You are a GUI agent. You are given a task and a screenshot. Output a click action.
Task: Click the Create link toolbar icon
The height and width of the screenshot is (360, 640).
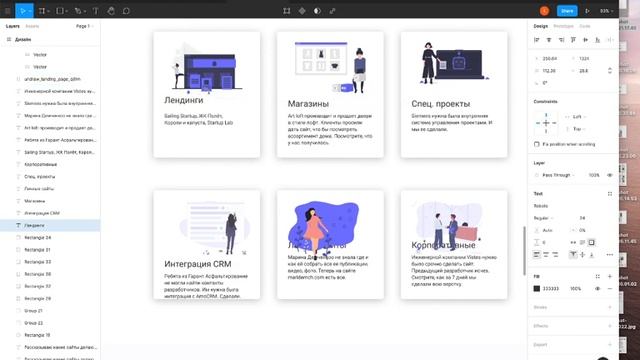tap(332, 11)
